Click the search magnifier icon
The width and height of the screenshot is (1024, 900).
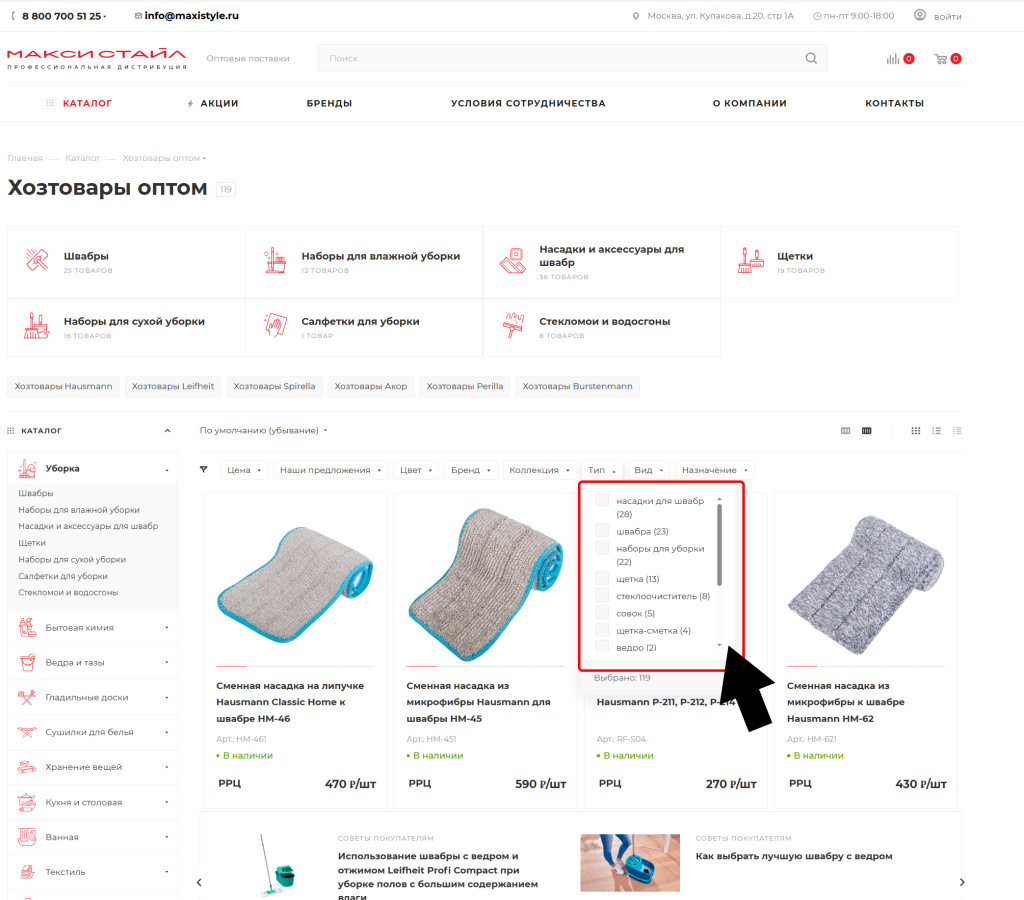(x=810, y=58)
